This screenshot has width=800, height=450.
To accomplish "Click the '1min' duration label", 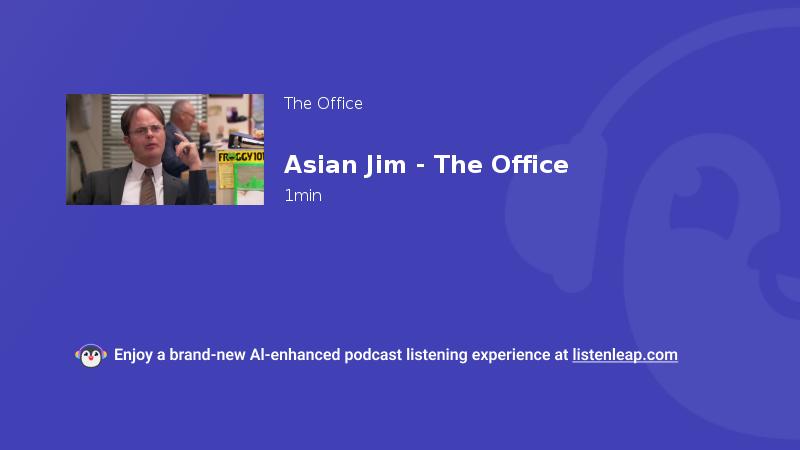I will [x=303, y=196].
